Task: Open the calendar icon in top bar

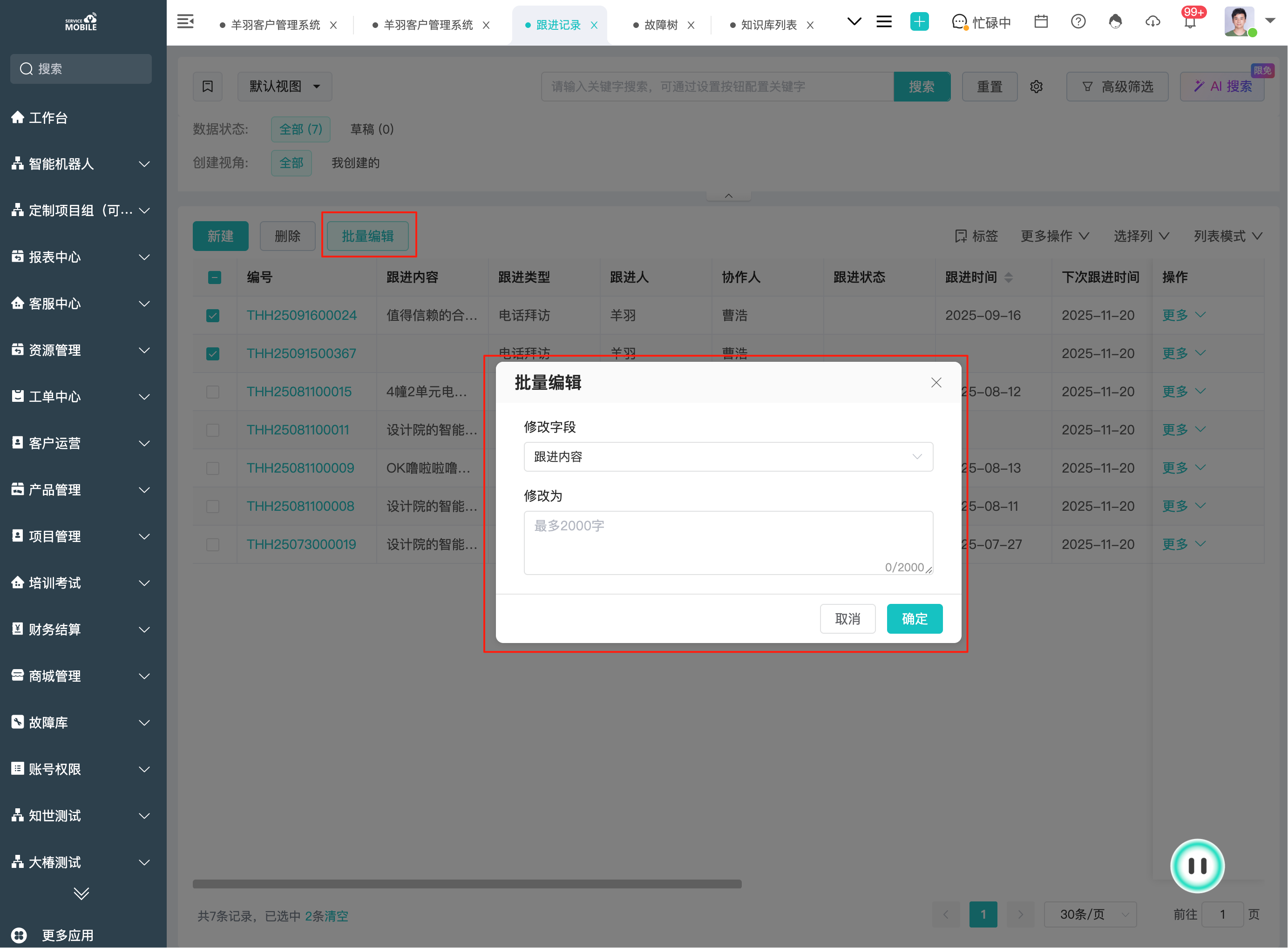Action: point(1041,22)
